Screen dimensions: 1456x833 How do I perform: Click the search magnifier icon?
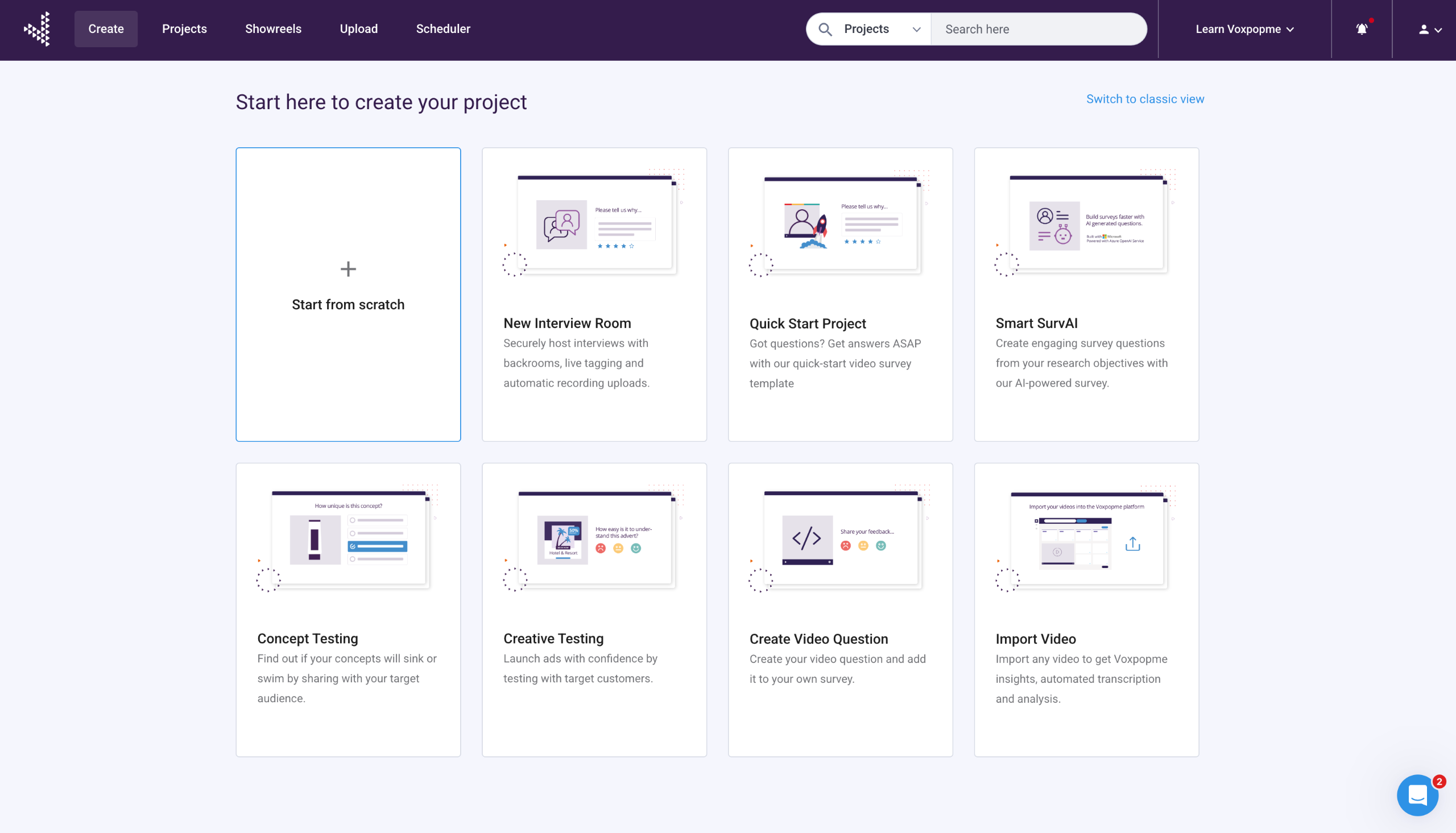pyautogui.click(x=824, y=29)
